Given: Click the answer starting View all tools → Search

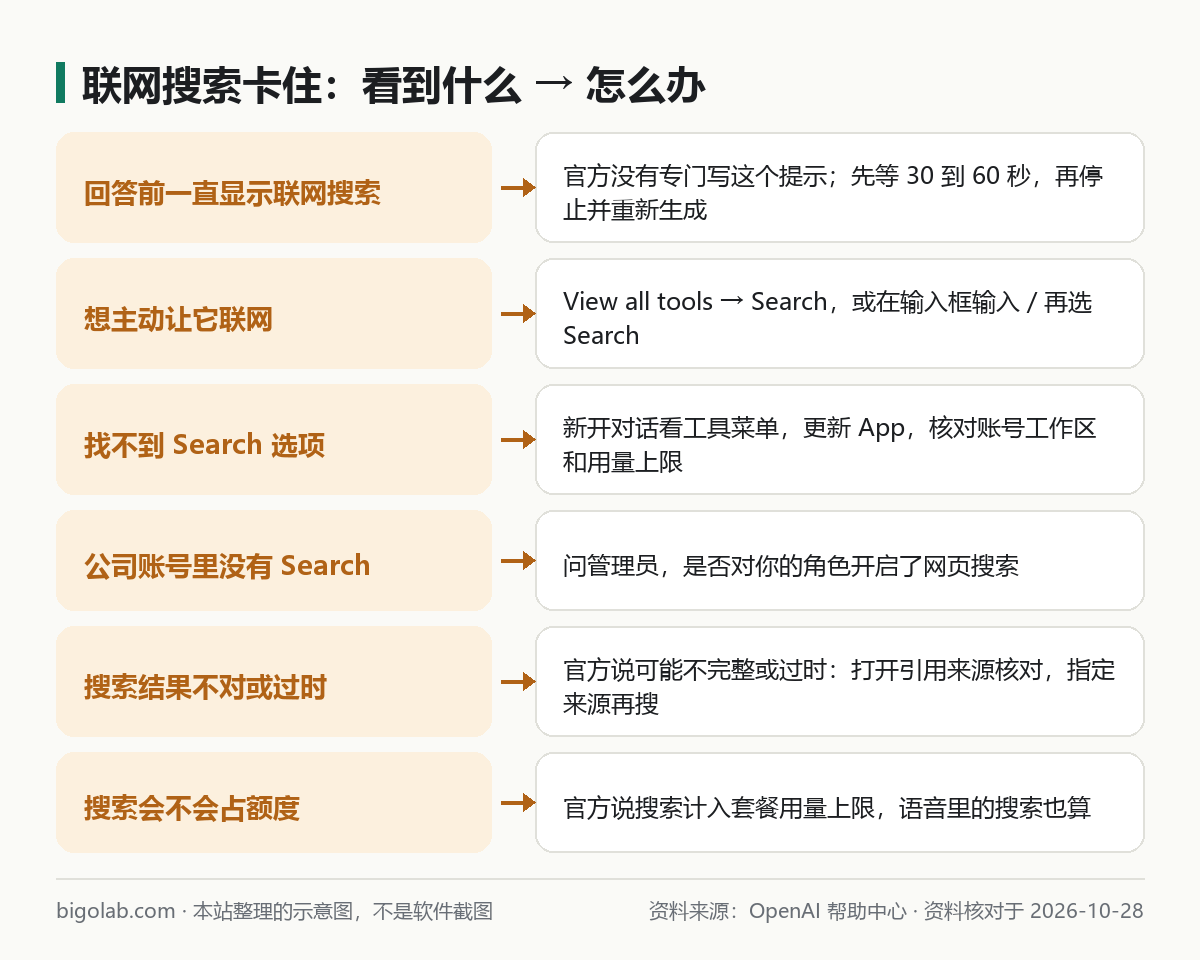Looking at the screenshot, I should pos(840,313).
